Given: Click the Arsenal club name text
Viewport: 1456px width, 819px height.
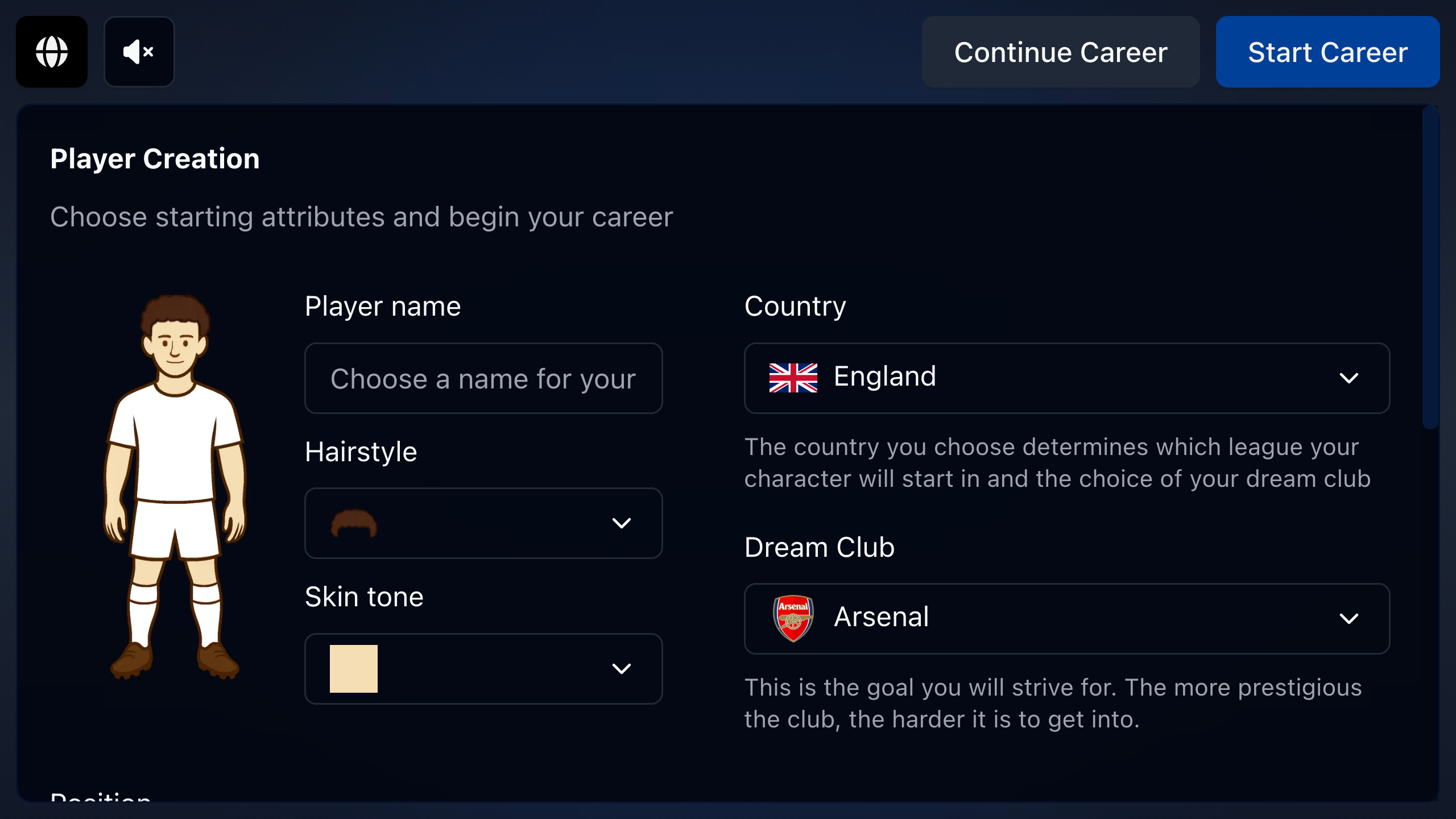Looking at the screenshot, I should point(881,617).
